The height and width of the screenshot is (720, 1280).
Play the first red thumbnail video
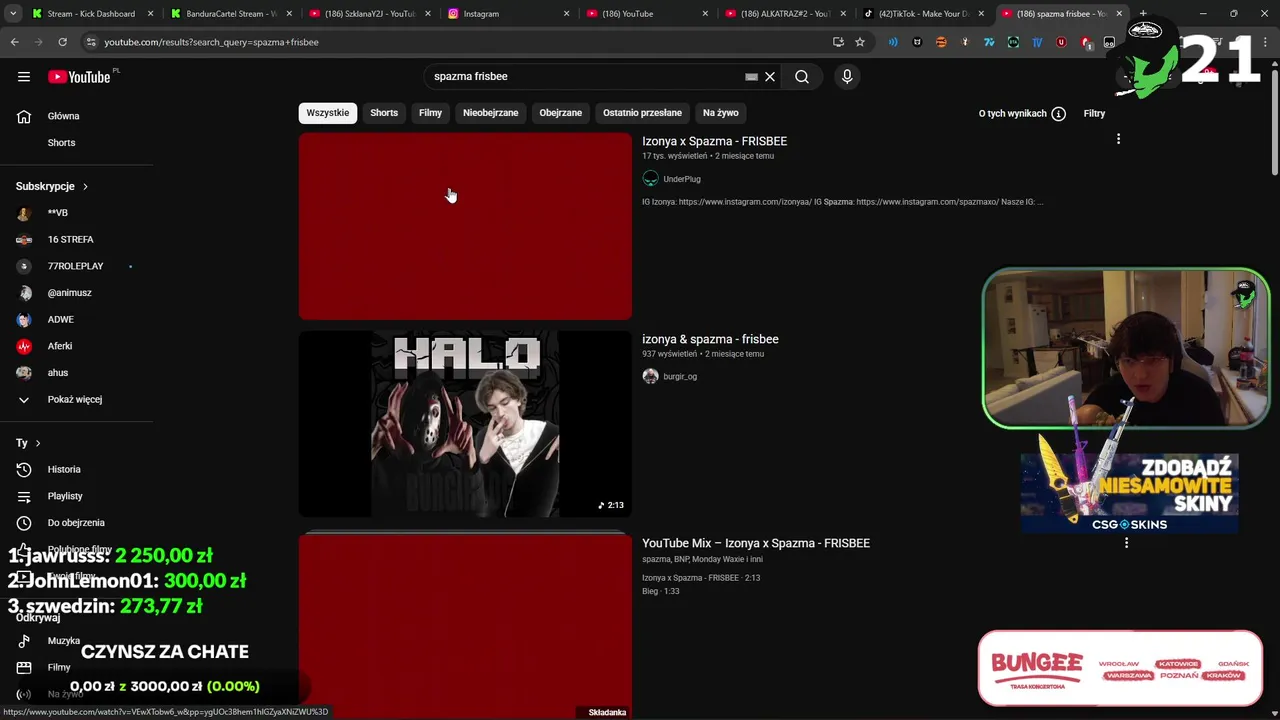(x=465, y=227)
